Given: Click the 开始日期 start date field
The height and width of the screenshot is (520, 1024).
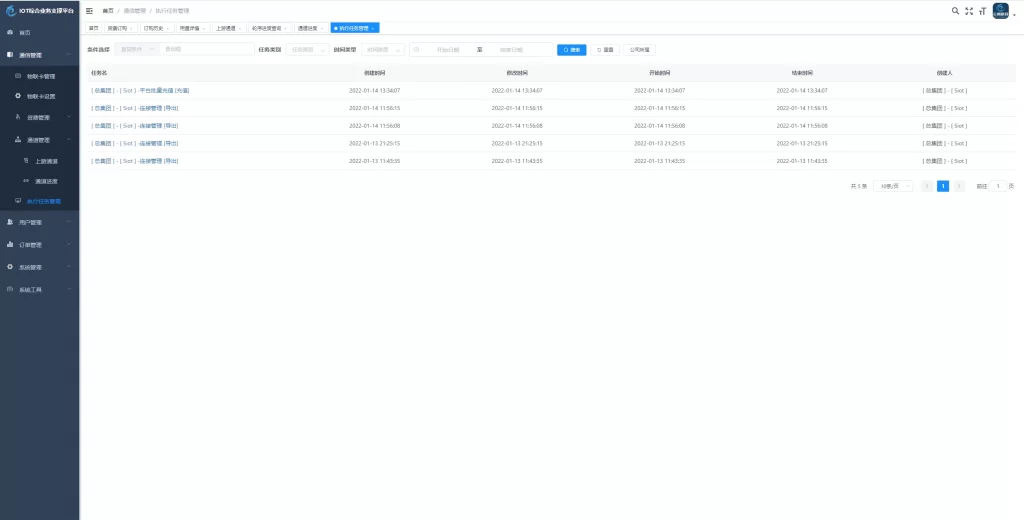Looking at the screenshot, I should (447, 49).
